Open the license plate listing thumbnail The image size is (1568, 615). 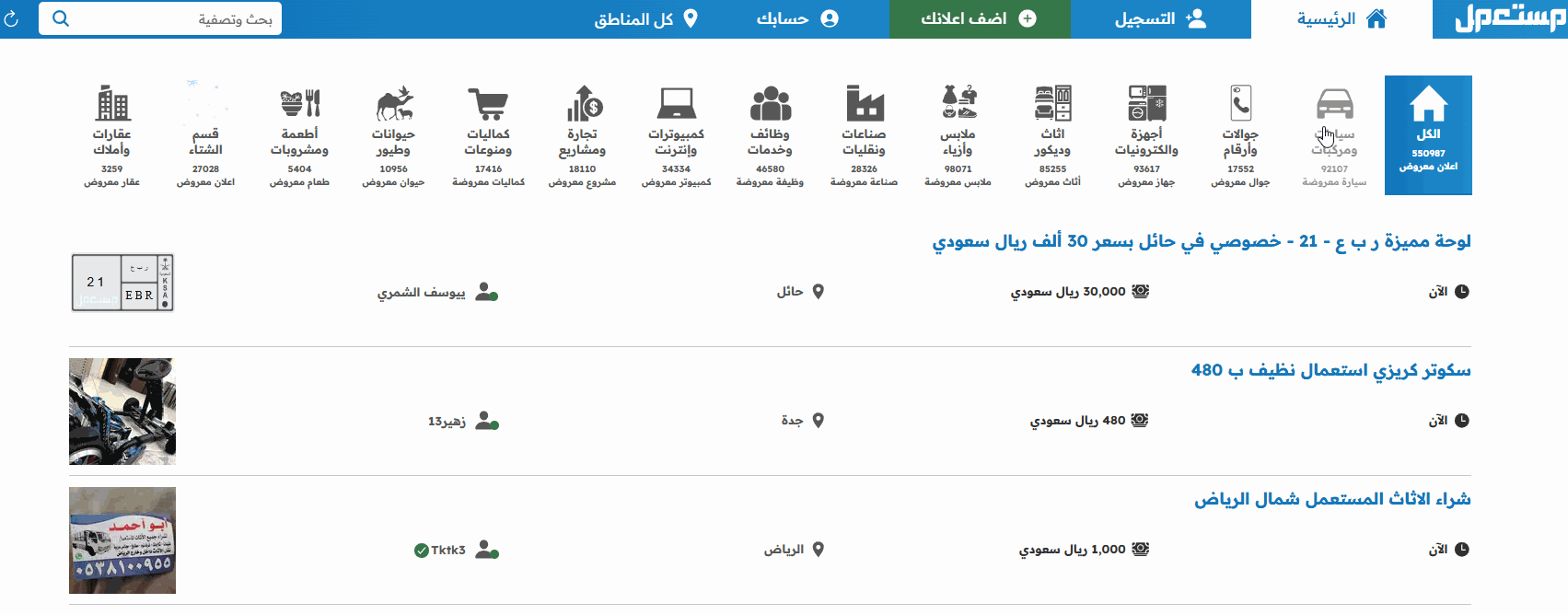coord(122,283)
